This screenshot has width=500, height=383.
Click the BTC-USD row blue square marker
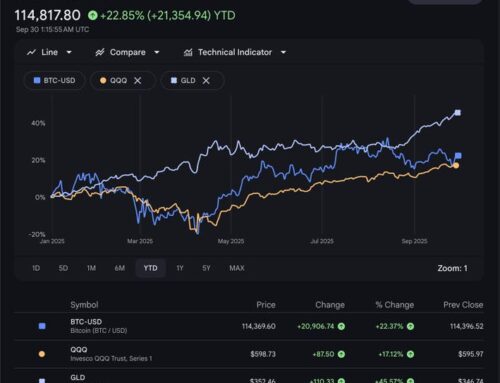[x=42, y=326]
